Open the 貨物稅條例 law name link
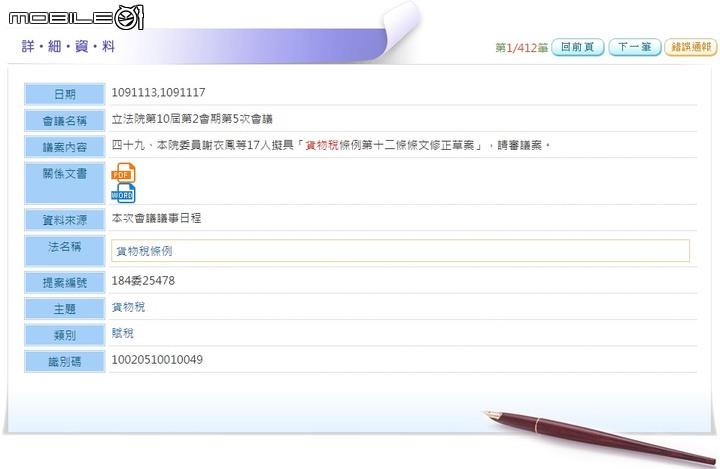This screenshot has width=720, height=469. [144, 251]
